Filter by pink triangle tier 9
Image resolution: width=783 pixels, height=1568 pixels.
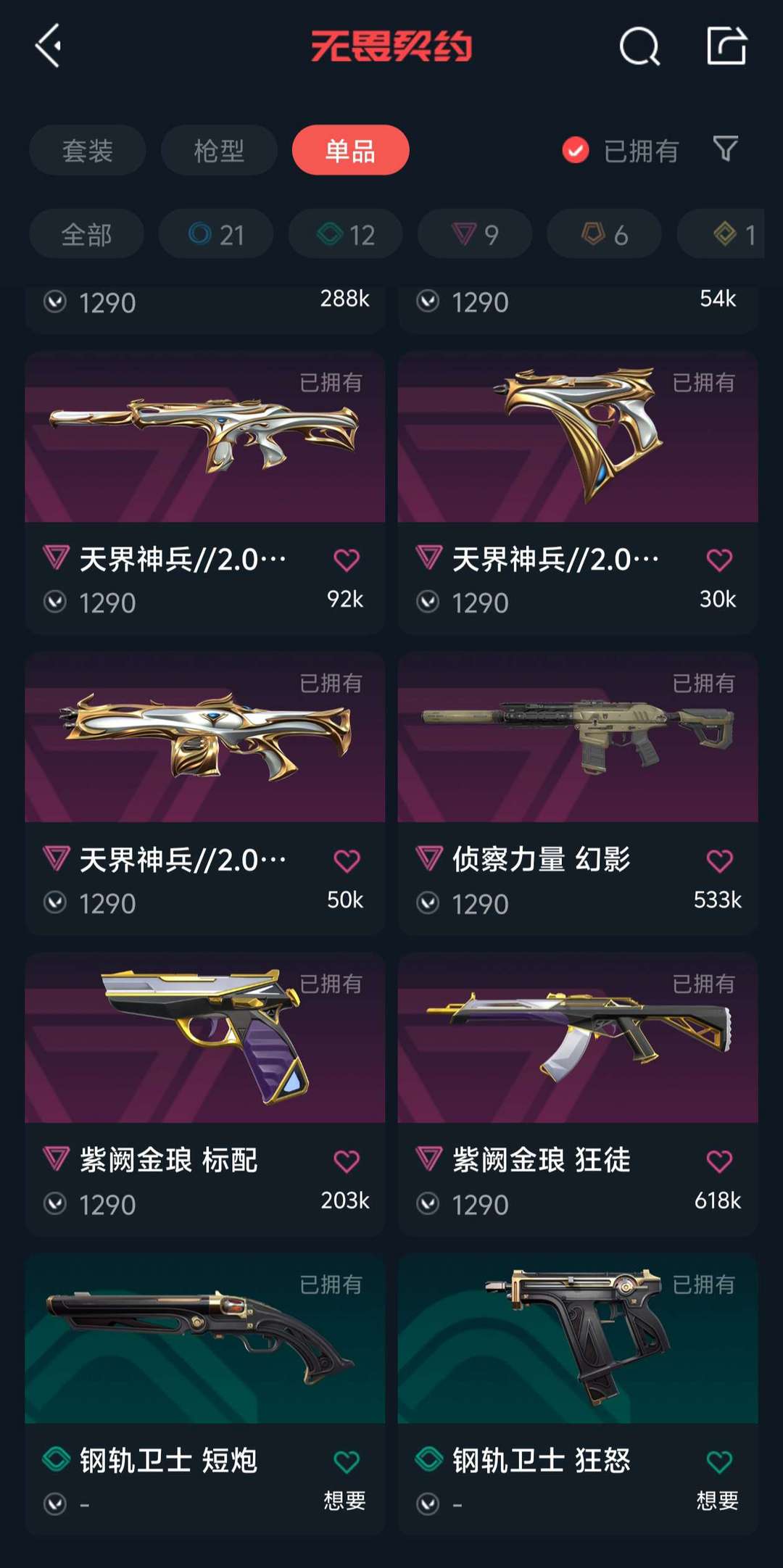click(x=475, y=234)
